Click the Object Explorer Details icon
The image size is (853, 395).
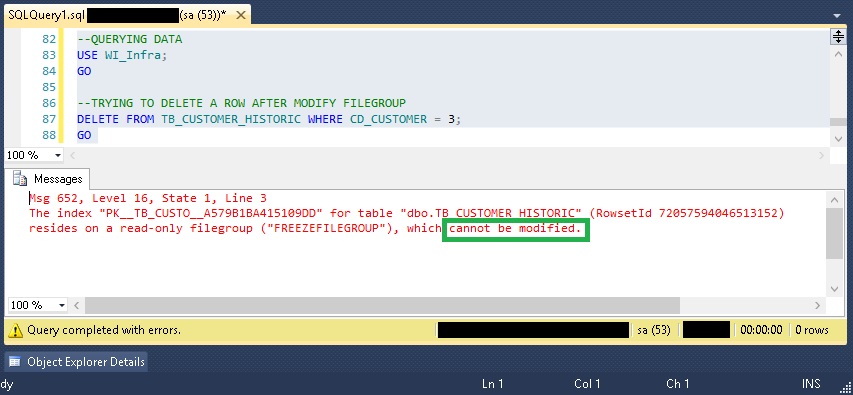(x=15, y=361)
